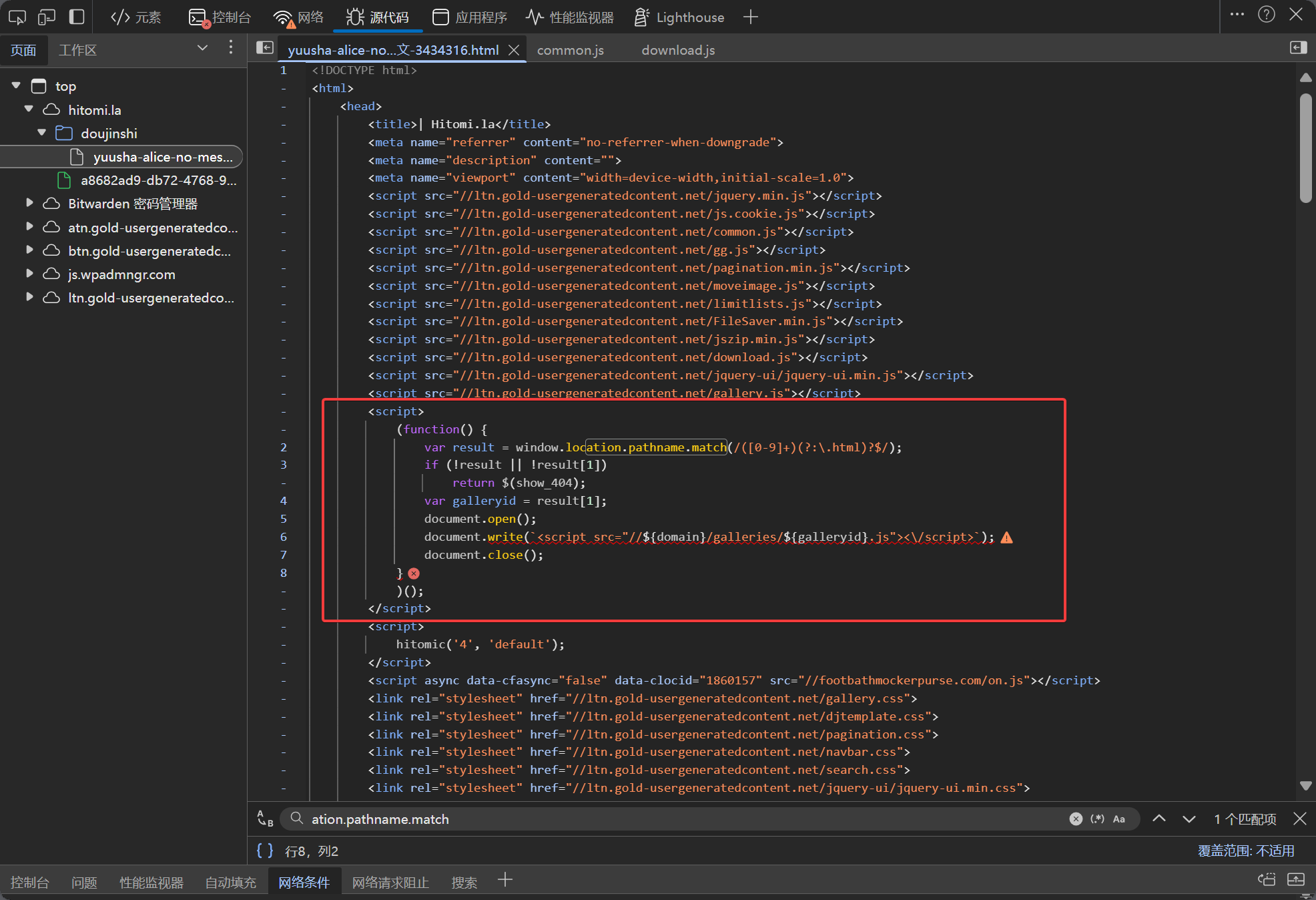Add a drawer tool with plus icon
Viewport: 1316px width, 900px height.
point(505,880)
